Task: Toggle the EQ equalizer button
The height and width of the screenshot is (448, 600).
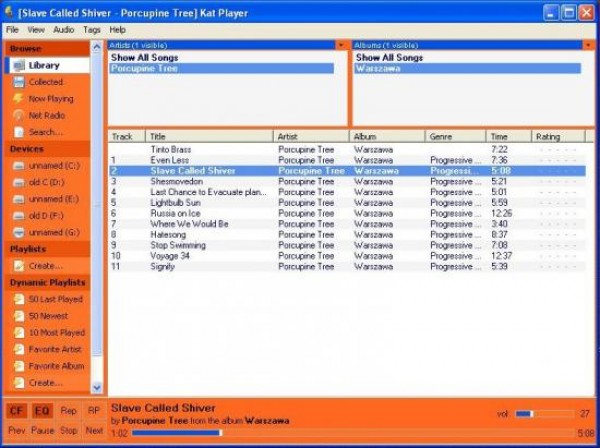Action: tap(42, 411)
